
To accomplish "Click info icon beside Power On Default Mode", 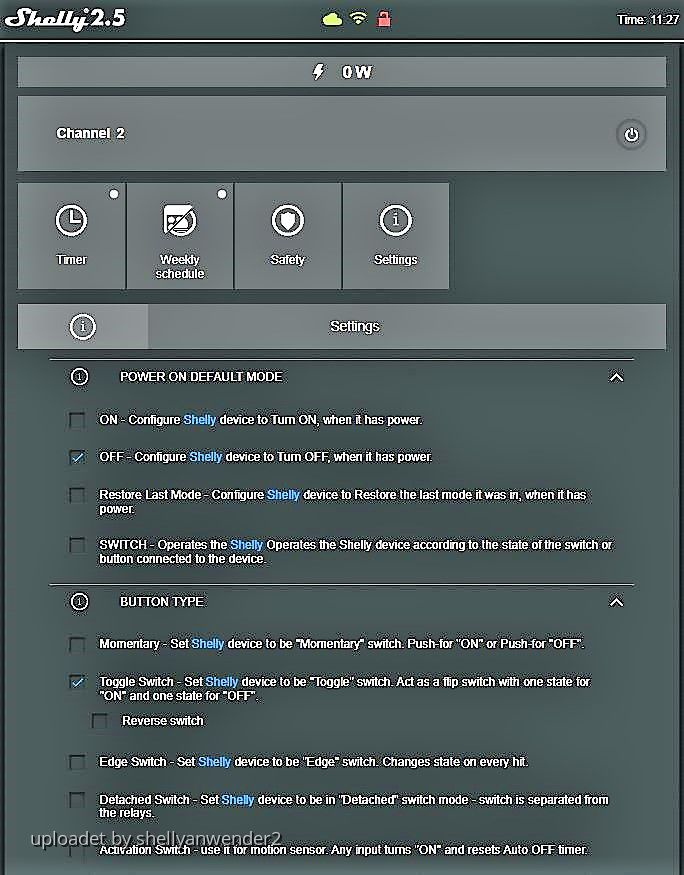I will (x=80, y=377).
